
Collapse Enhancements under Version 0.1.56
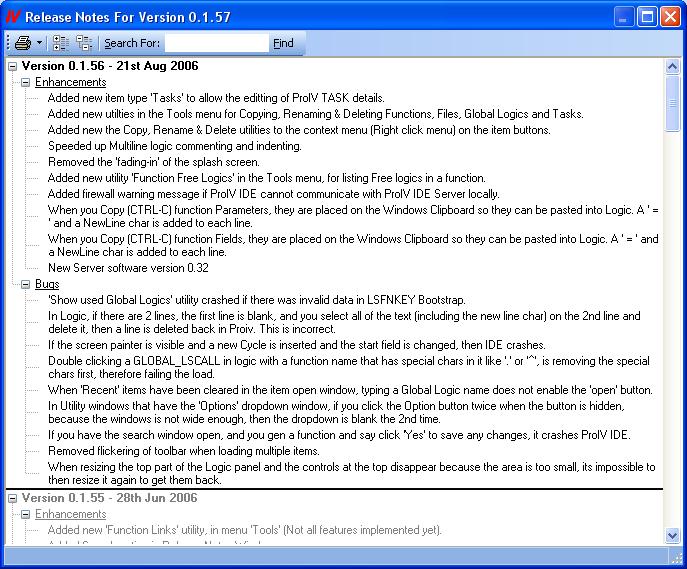coord(25,82)
